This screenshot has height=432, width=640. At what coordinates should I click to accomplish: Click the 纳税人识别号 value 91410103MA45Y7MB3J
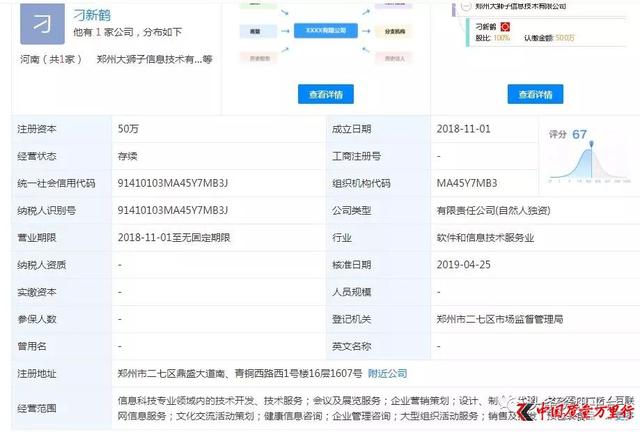click(x=173, y=210)
